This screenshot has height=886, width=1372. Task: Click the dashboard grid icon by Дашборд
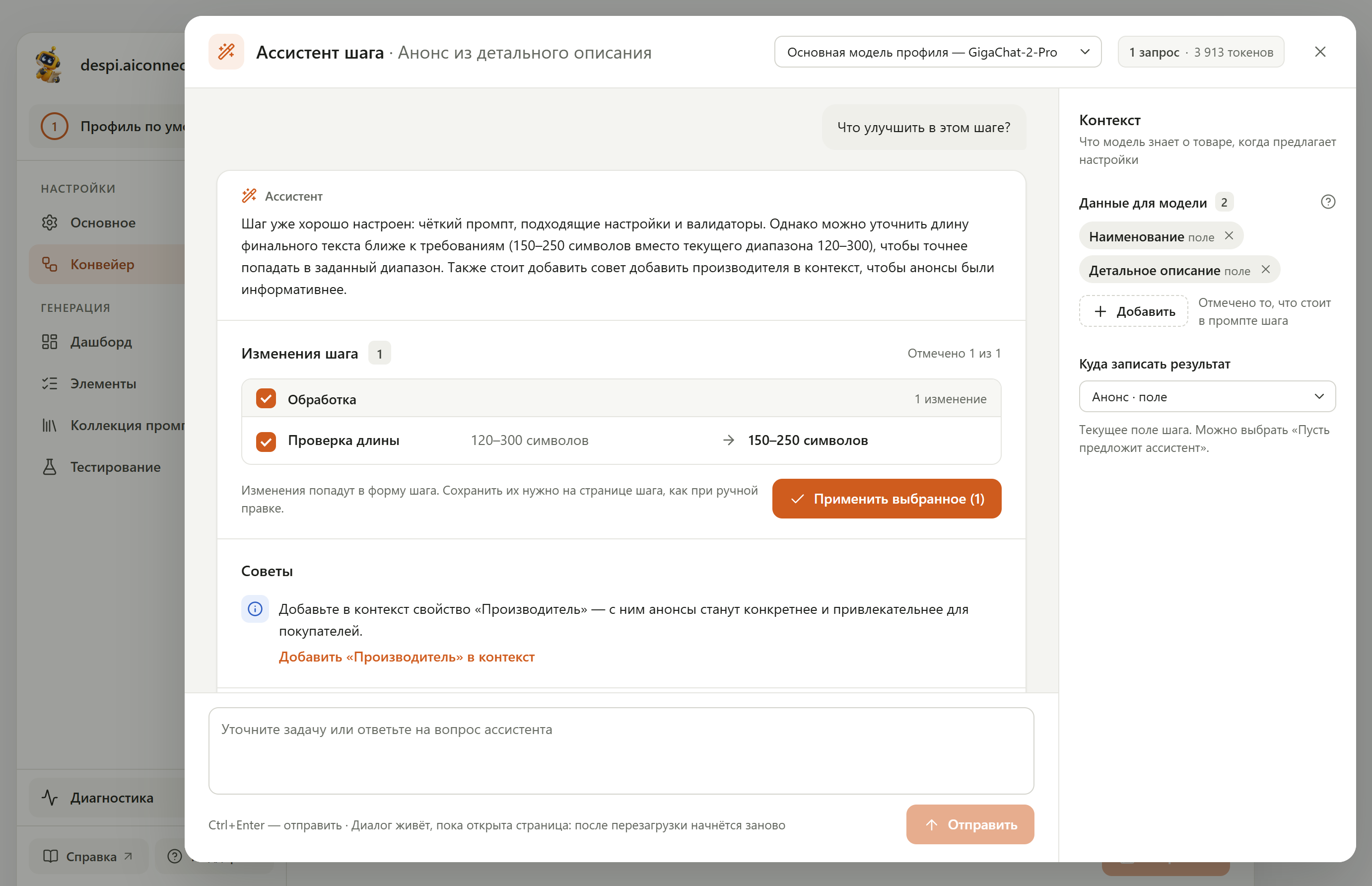[50, 342]
